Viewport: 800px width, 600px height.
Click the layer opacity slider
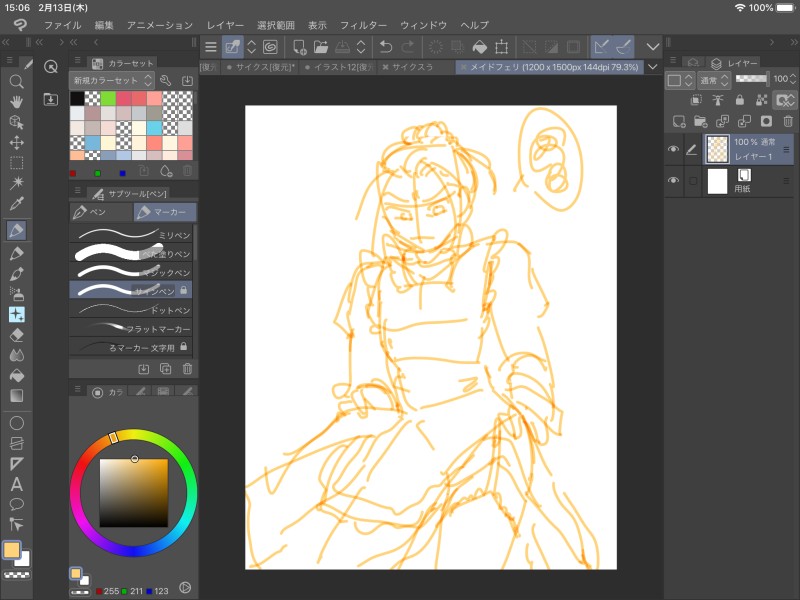coord(753,79)
